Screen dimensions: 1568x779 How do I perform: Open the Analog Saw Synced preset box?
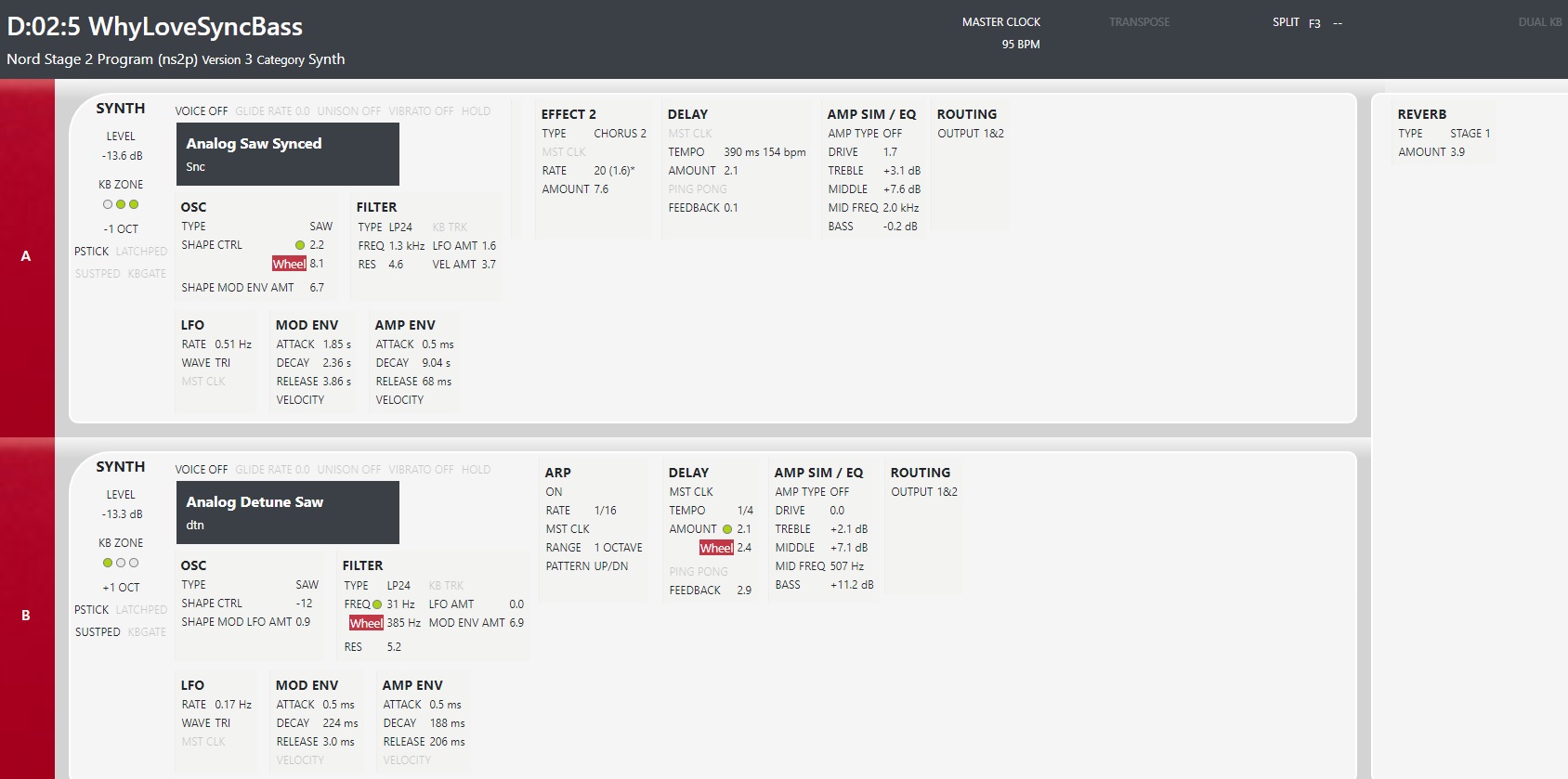coord(287,154)
